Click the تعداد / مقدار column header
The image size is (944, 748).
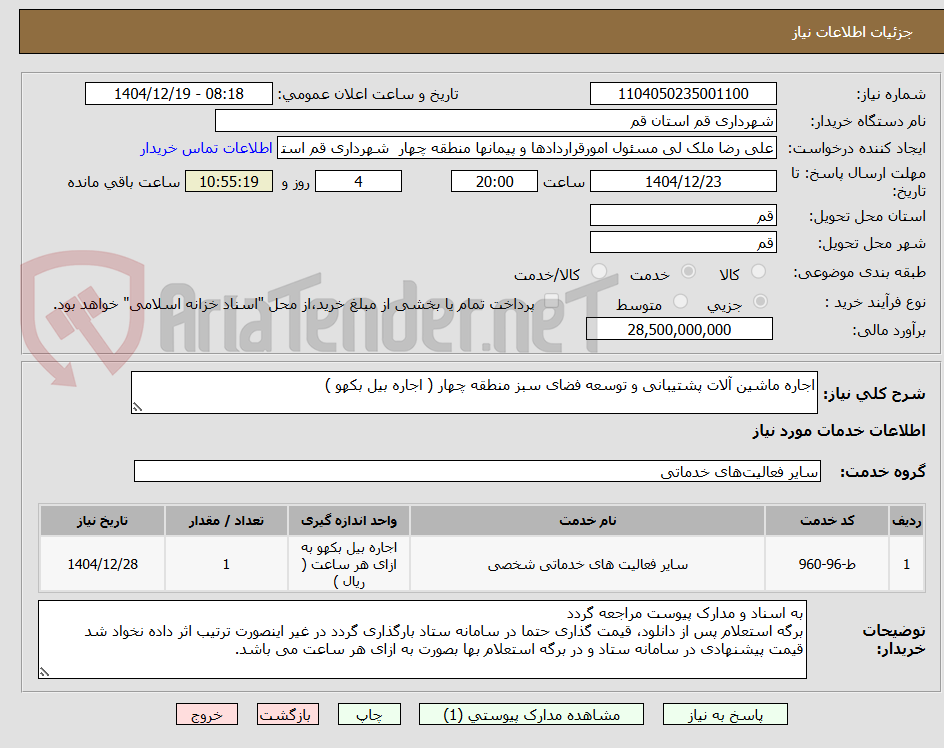click(226, 520)
